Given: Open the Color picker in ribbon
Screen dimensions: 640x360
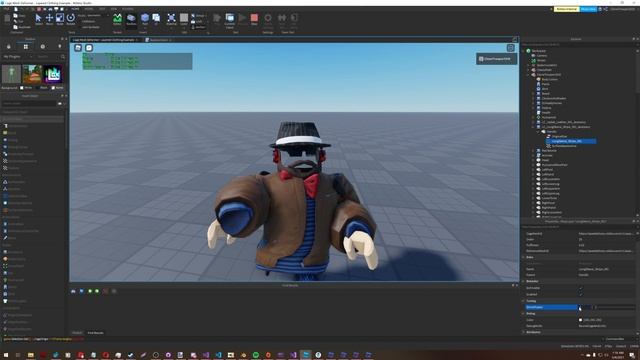Looking at the screenshot, I should (184, 18).
